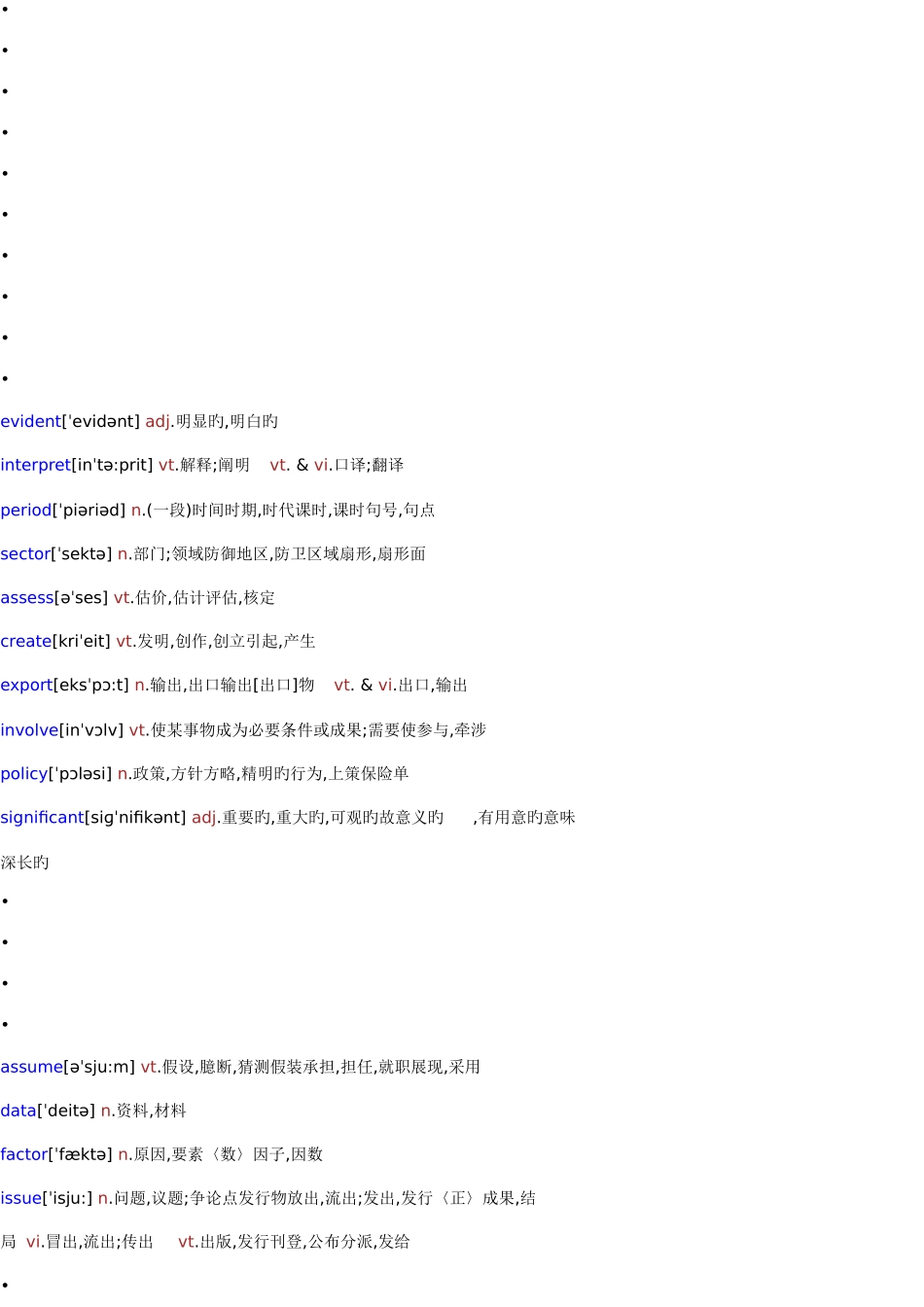
Task: Click the blue word 'sector'
Action: [25, 553]
